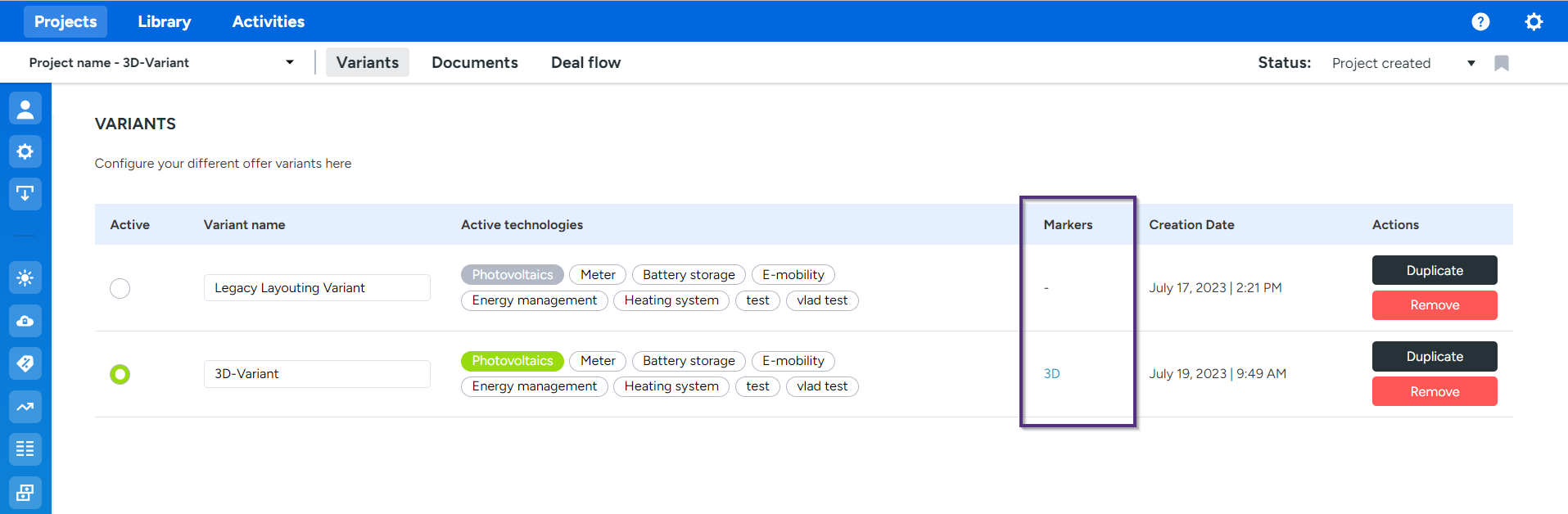The height and width of the screenshot is (514, 1568).
Task: Remove the 3D-Variant
Action: tap(1434, 391)
